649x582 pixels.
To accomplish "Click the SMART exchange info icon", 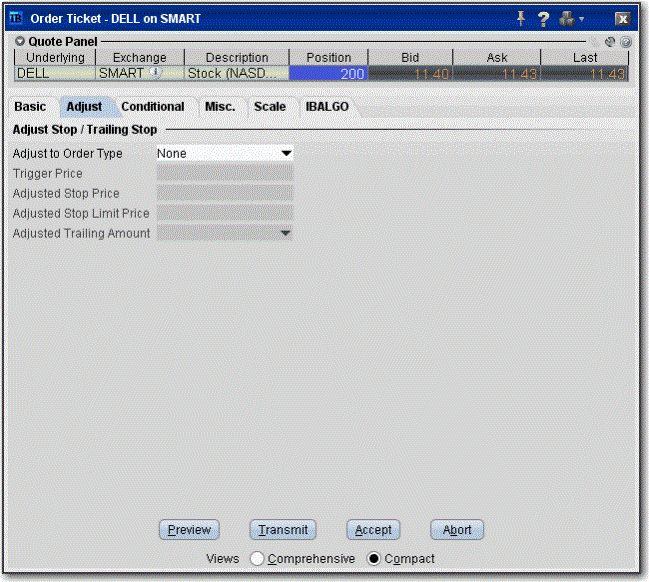I will [x=155, y=73].
